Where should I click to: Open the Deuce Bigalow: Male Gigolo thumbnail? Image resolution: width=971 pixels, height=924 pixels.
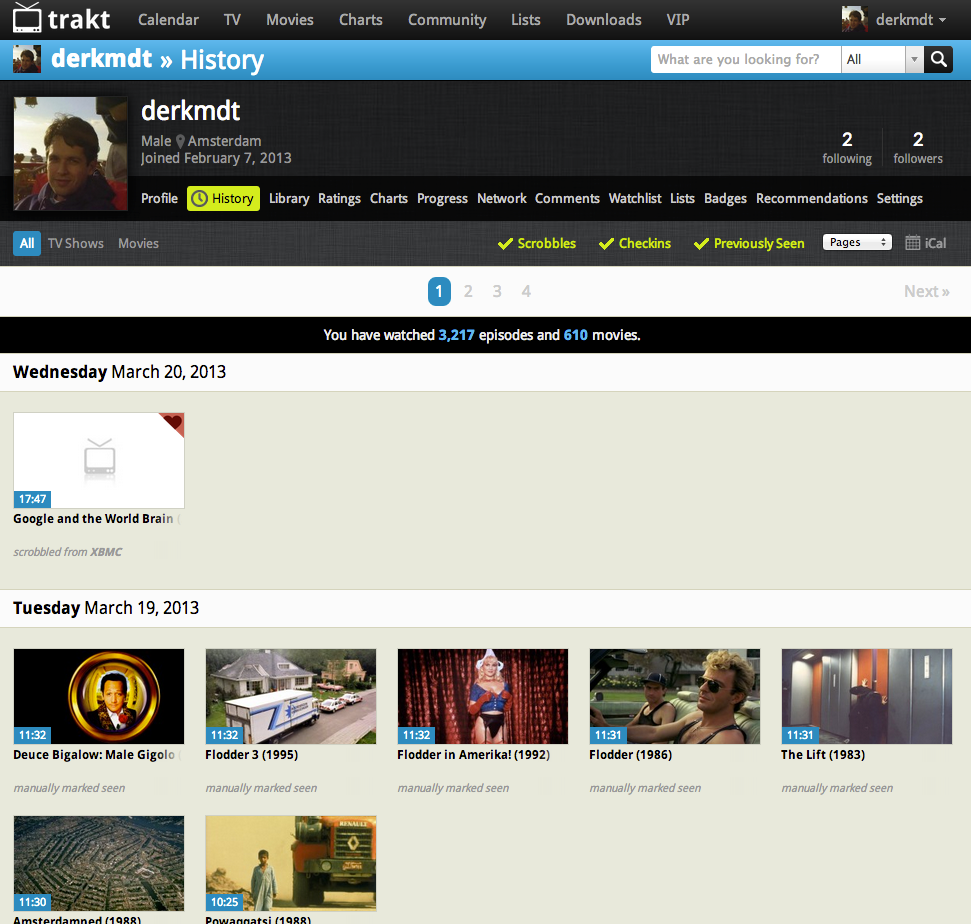[99, 697]
